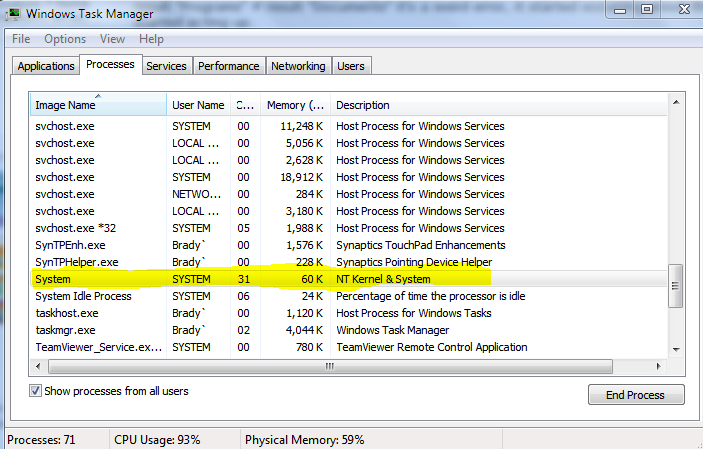Image resolution: width=703 pixels, height=449 pixels.
Task: Select svchost.exe using 11,248 K memory
Action: [x=349, y=126]
